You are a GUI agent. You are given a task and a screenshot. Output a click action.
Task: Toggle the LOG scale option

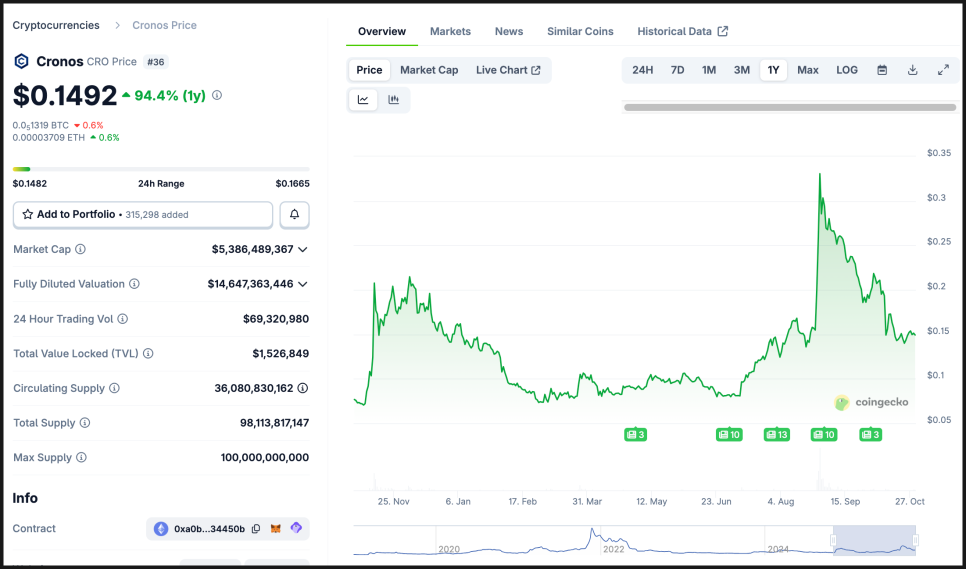(847, 70)
